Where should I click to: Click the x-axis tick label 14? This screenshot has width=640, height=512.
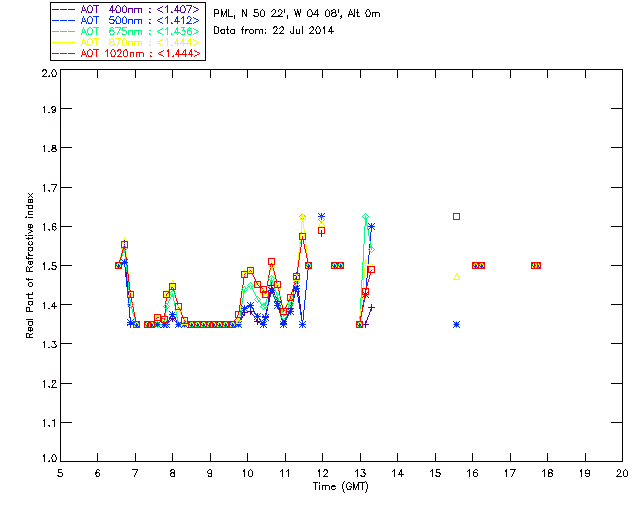398,473
